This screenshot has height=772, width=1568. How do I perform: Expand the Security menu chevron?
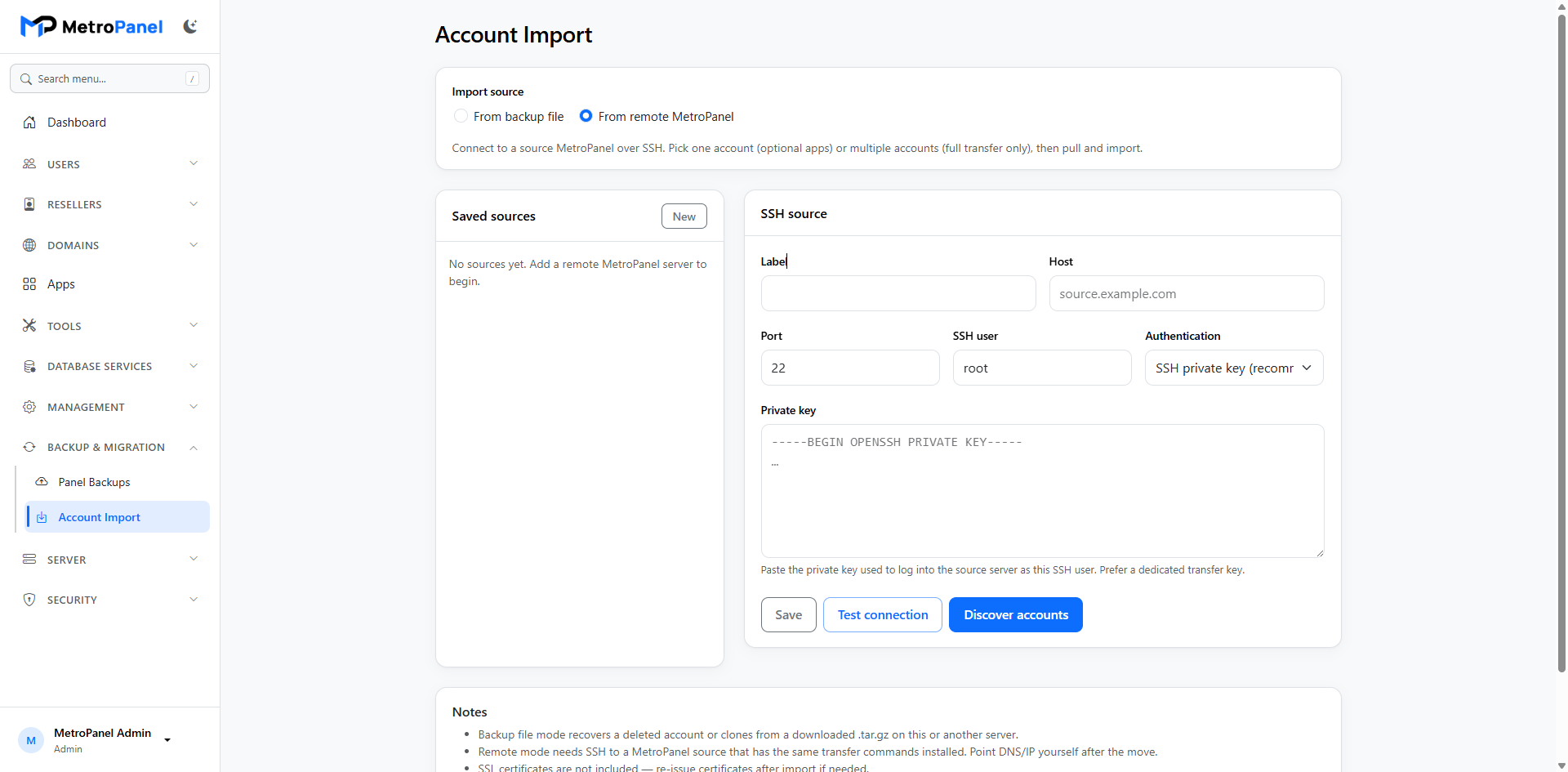[x=194, y=600]
